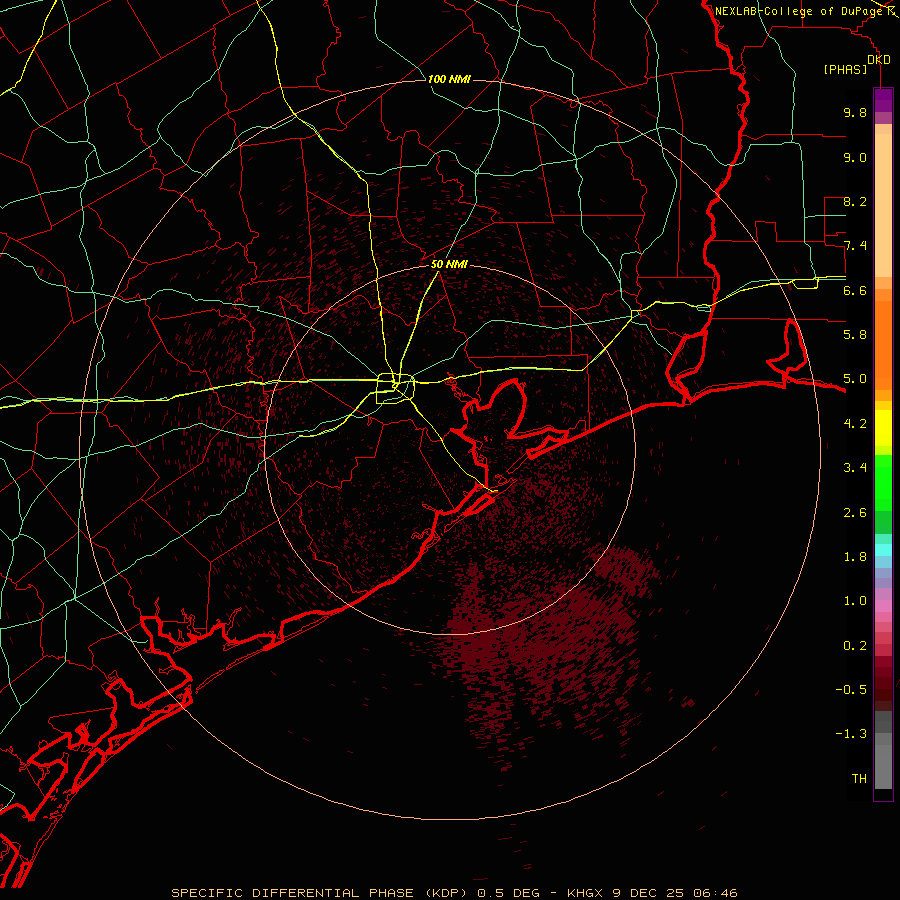Click the 1.0 value on color scale
The height and width of the screenshot is (900, 900).
coord(855,600)
